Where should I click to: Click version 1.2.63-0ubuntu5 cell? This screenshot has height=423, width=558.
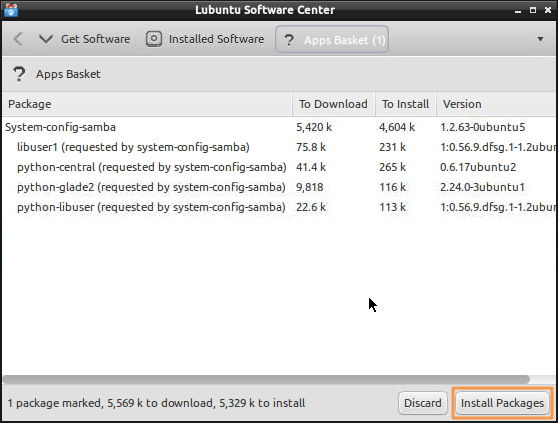pyautogui.click(x=483, y=127)
